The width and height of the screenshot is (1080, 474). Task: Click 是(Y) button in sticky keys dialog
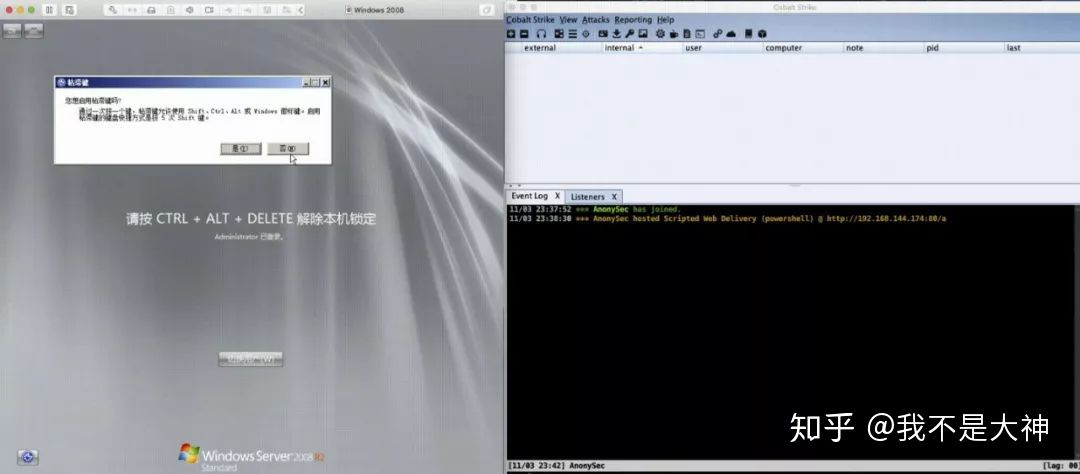coord(240,149)
